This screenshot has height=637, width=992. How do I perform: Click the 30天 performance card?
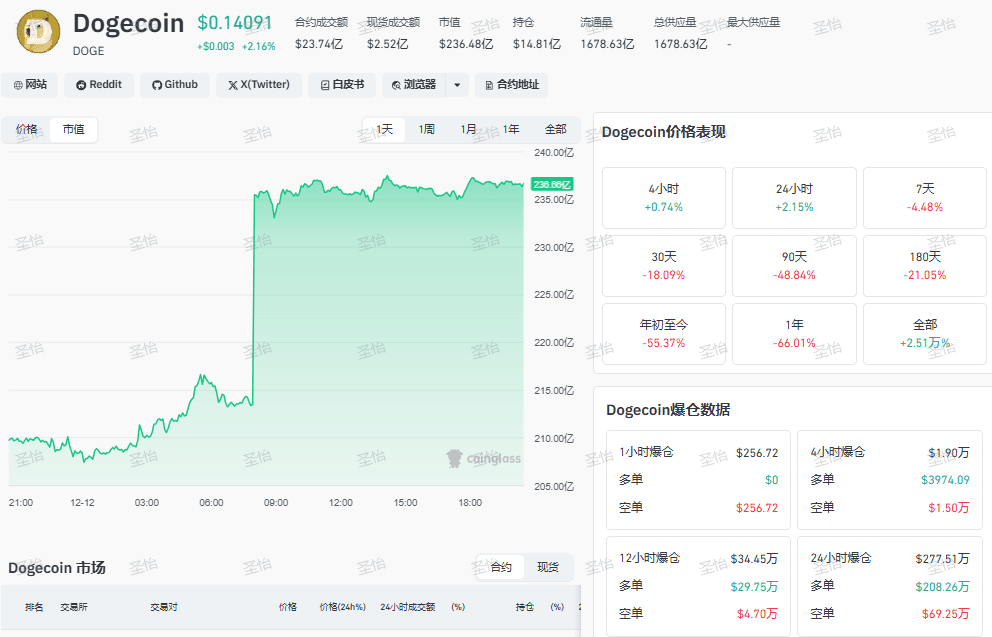tap(664, 266)
